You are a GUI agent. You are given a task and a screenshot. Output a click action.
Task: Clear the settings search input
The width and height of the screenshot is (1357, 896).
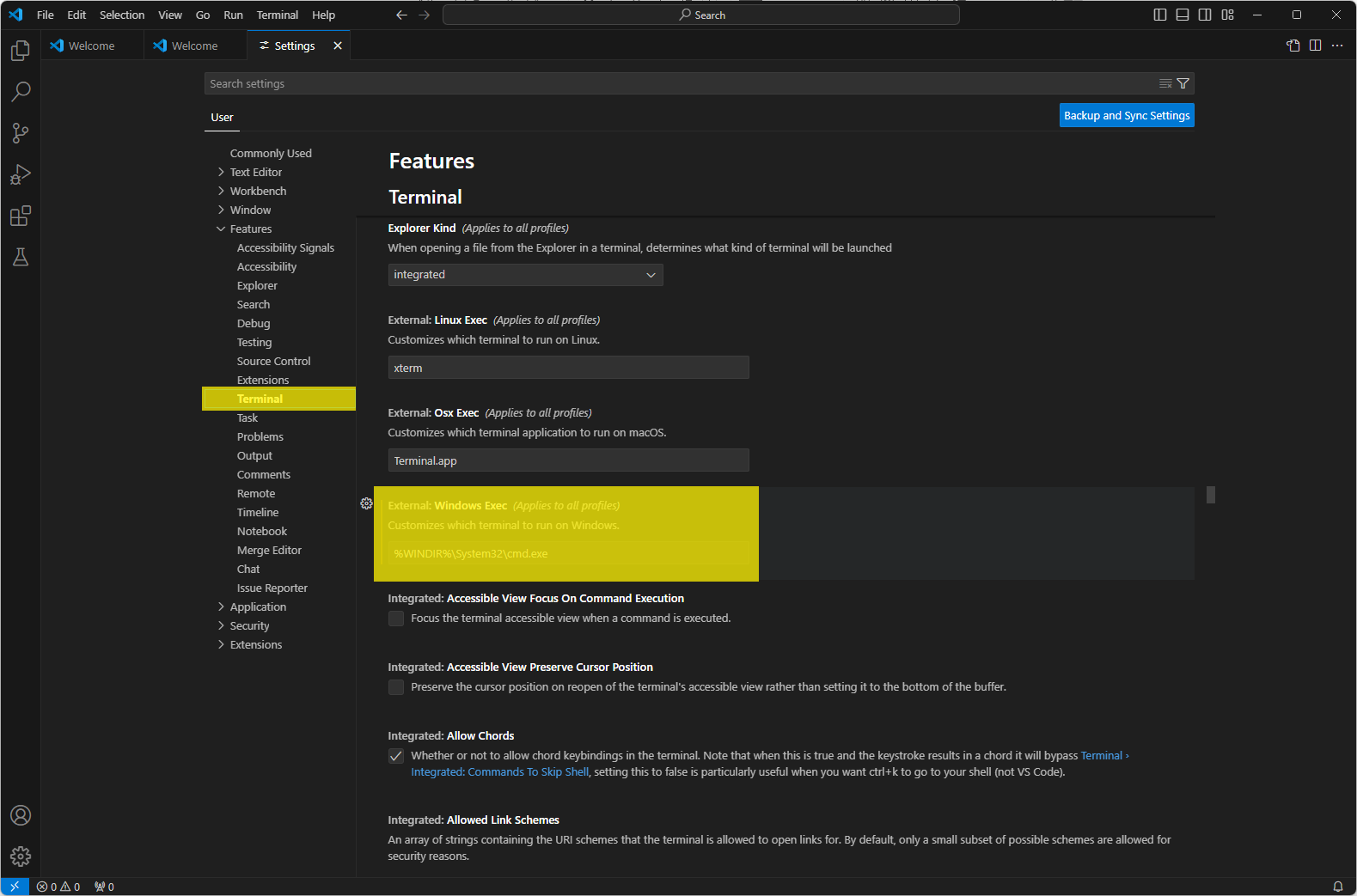click(x=1165, y=83)
